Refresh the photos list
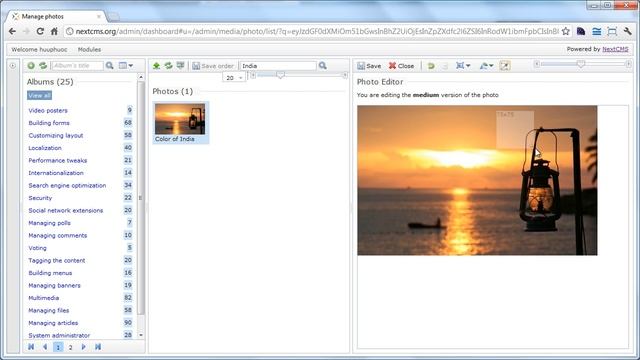The height and width of the screenshot is (360, 640). coord(168,65)
